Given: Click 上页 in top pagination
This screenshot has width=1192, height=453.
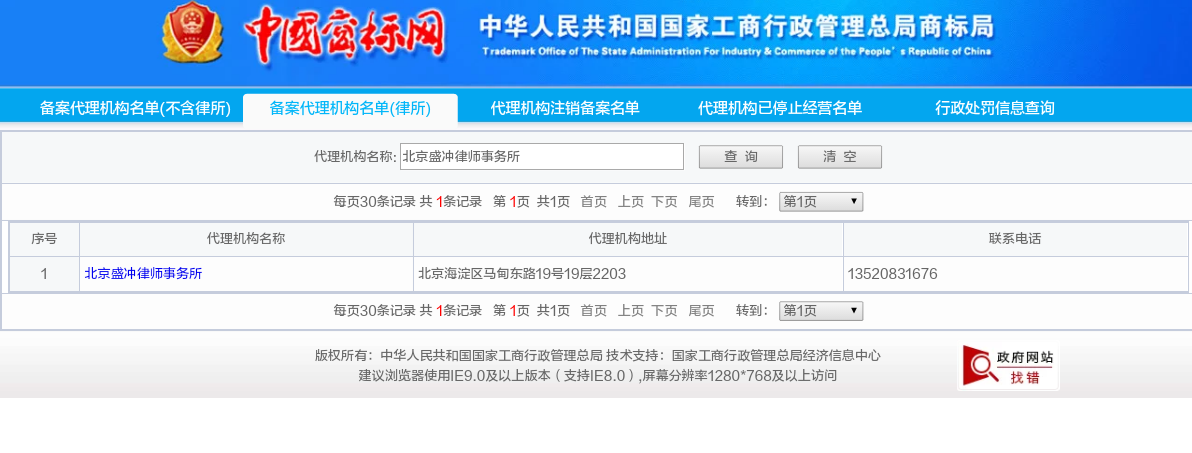Looking at the screenshot, I should 630,201.
